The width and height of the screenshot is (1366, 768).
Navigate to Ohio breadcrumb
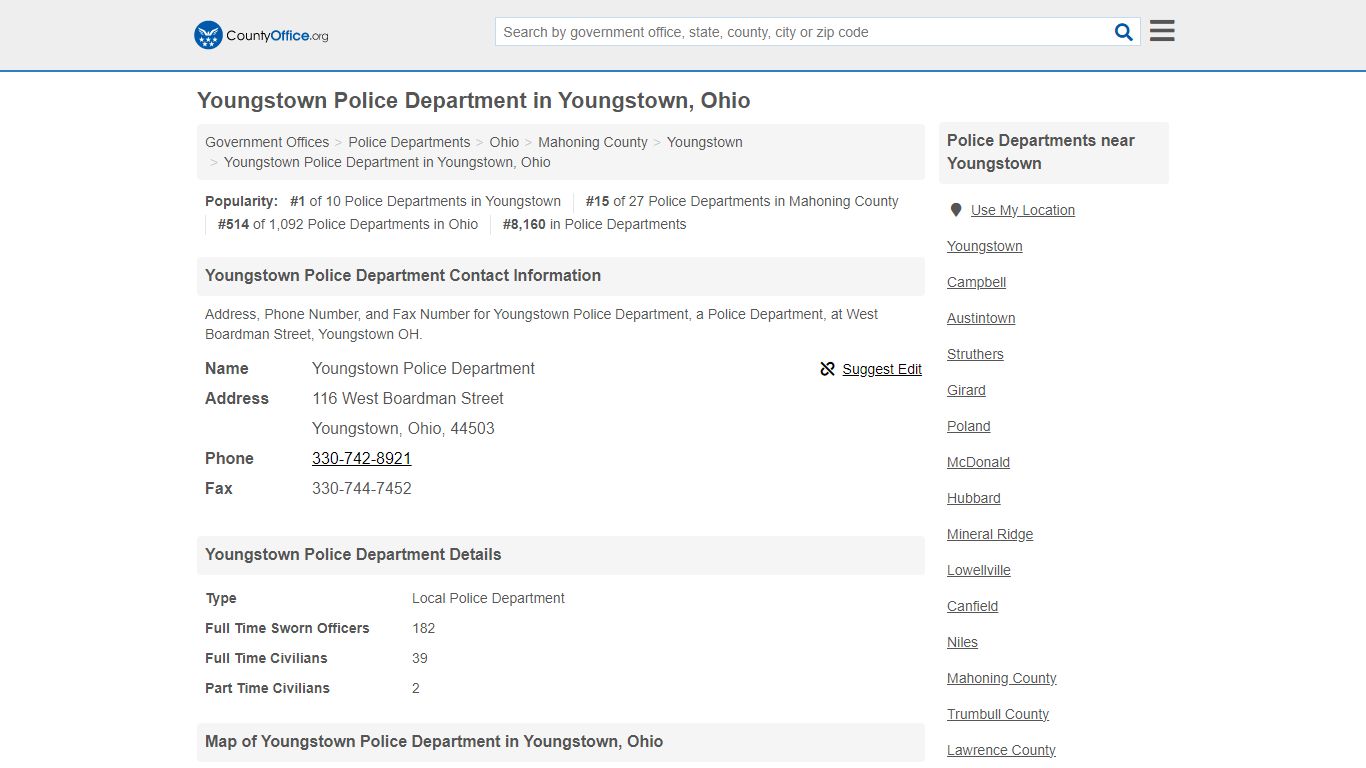504,142
